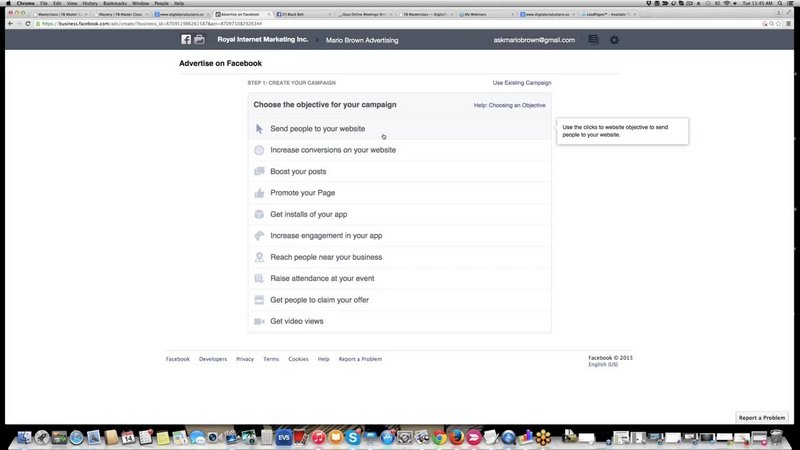
Task: Click location pin icon for Reach people nearby
Action: pos(259,257)
